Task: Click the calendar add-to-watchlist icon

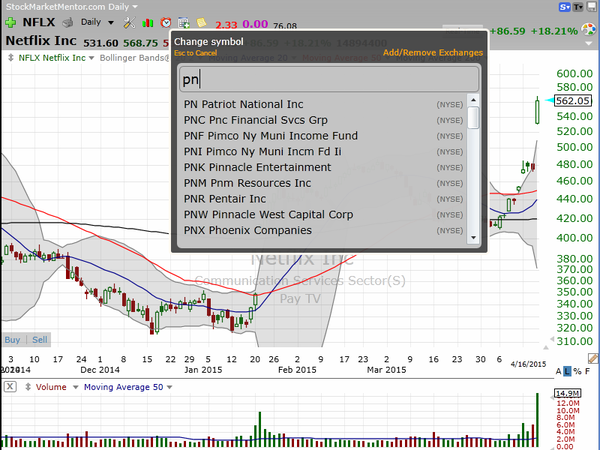Action: [184, 23]
